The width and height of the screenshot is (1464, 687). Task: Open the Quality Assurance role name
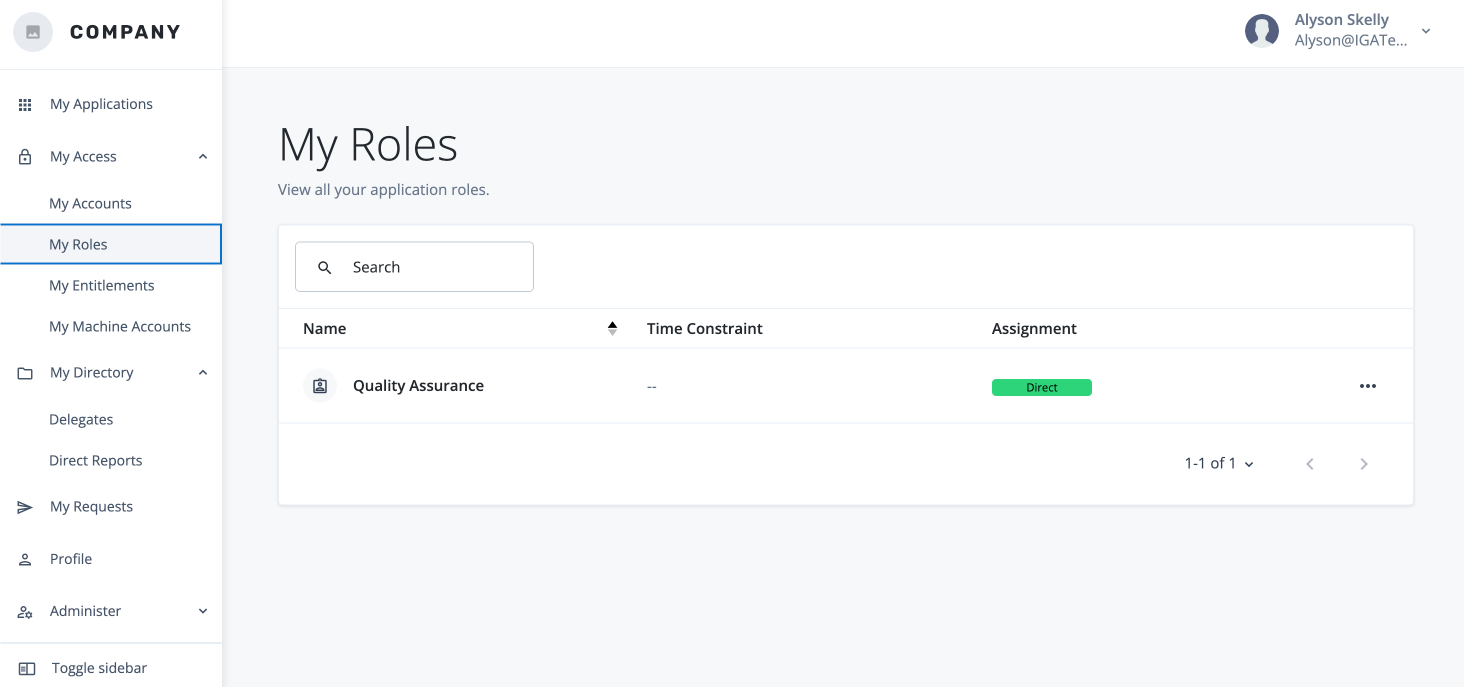(x=418, y=386)
